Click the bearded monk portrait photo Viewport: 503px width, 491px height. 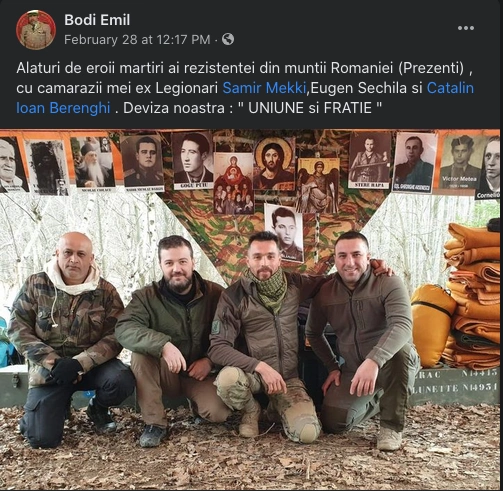click(x=93, y=164)
